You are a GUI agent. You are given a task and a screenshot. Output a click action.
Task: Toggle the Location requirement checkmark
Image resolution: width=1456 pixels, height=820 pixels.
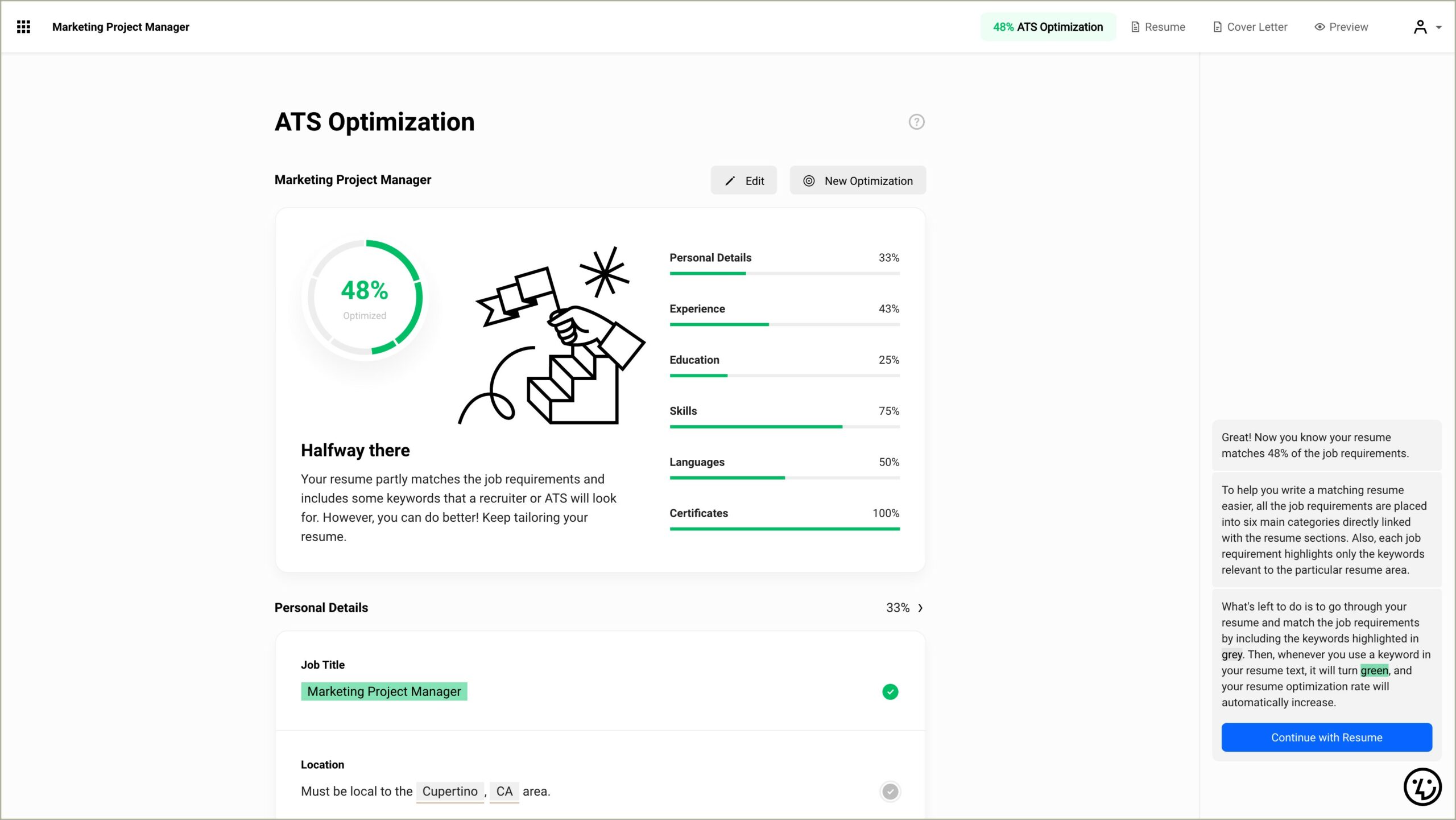pyautogui.click(x=889, y=791)
